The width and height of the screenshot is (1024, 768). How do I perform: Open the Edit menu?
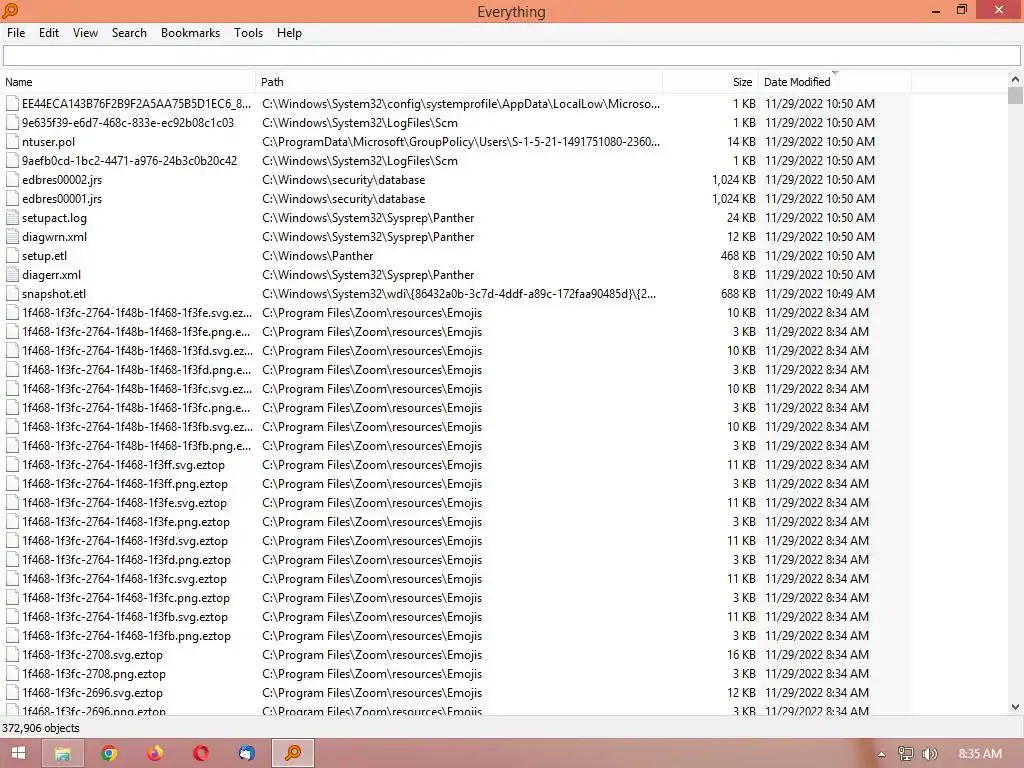click(x=48, y=33)
